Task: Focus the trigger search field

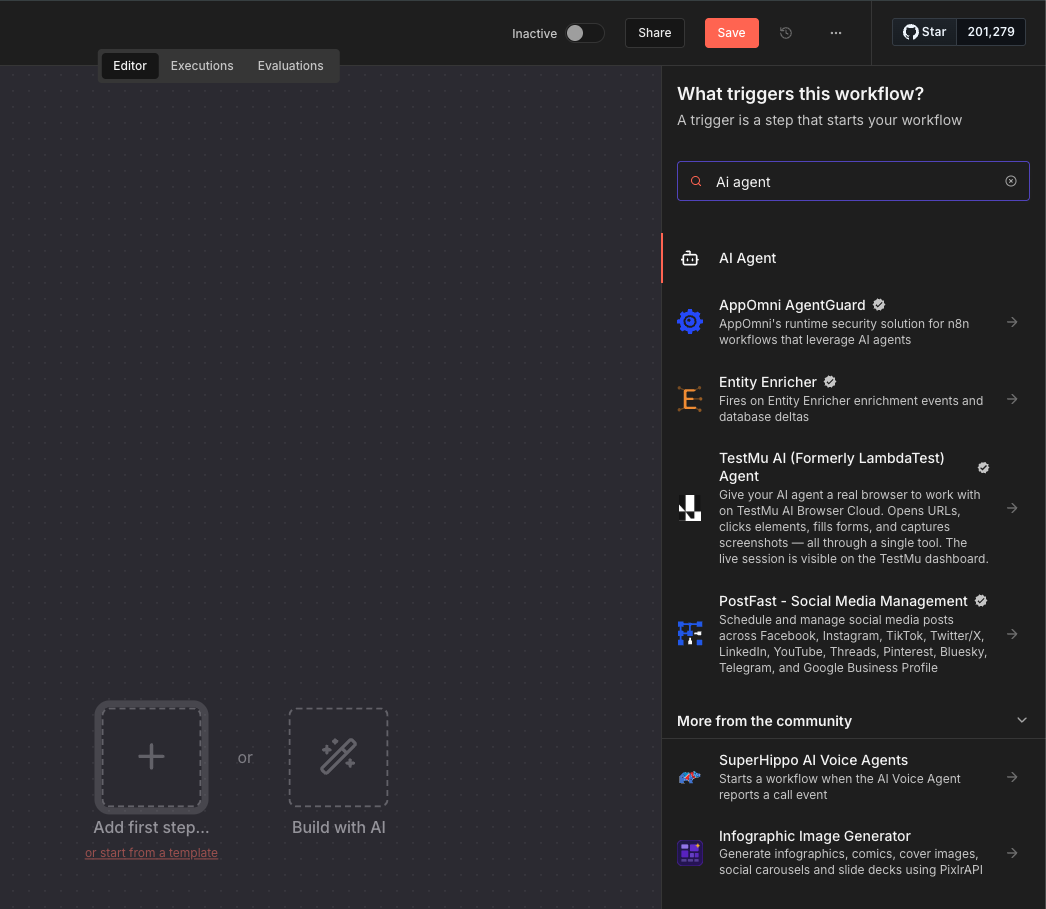Action: [x=853, y=181]
